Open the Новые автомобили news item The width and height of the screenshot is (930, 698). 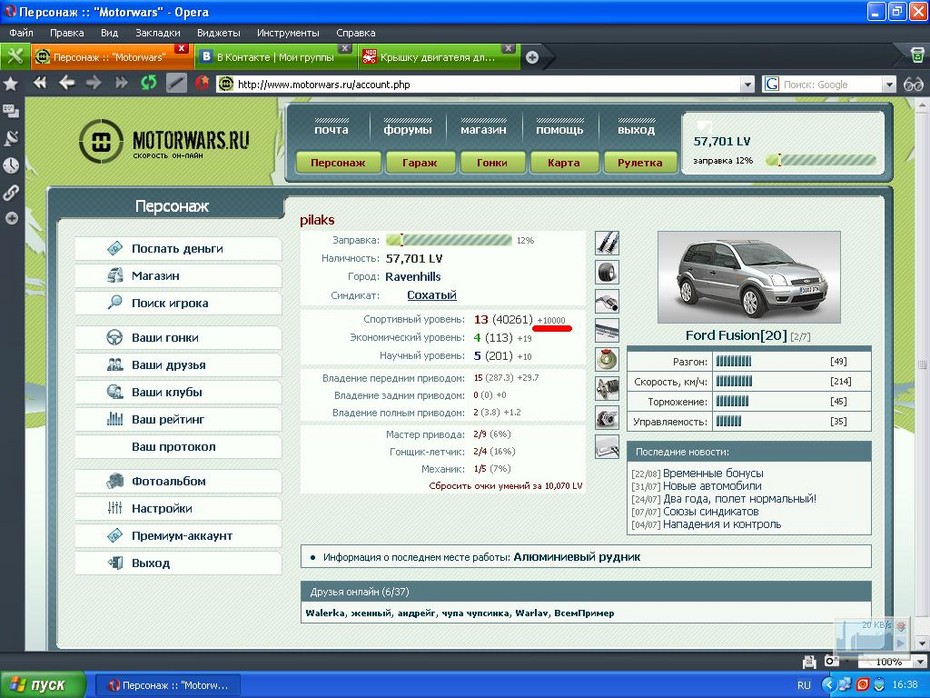point(712,486)
